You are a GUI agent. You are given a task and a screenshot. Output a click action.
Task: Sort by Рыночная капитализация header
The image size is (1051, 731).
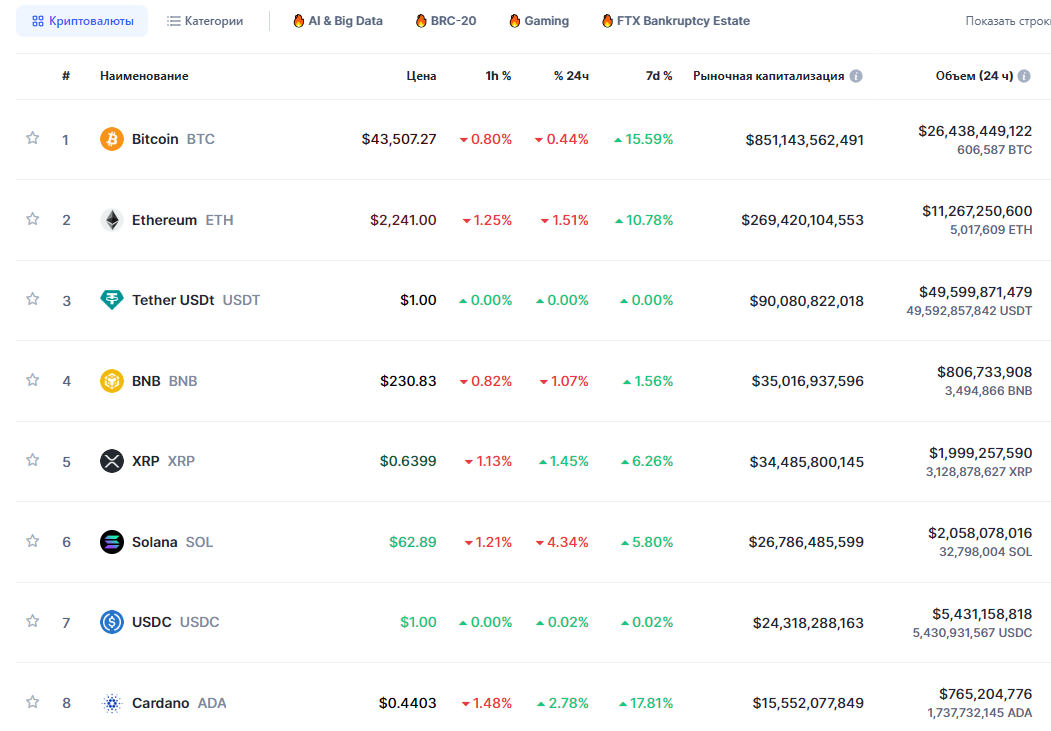(x=768, y=76)
